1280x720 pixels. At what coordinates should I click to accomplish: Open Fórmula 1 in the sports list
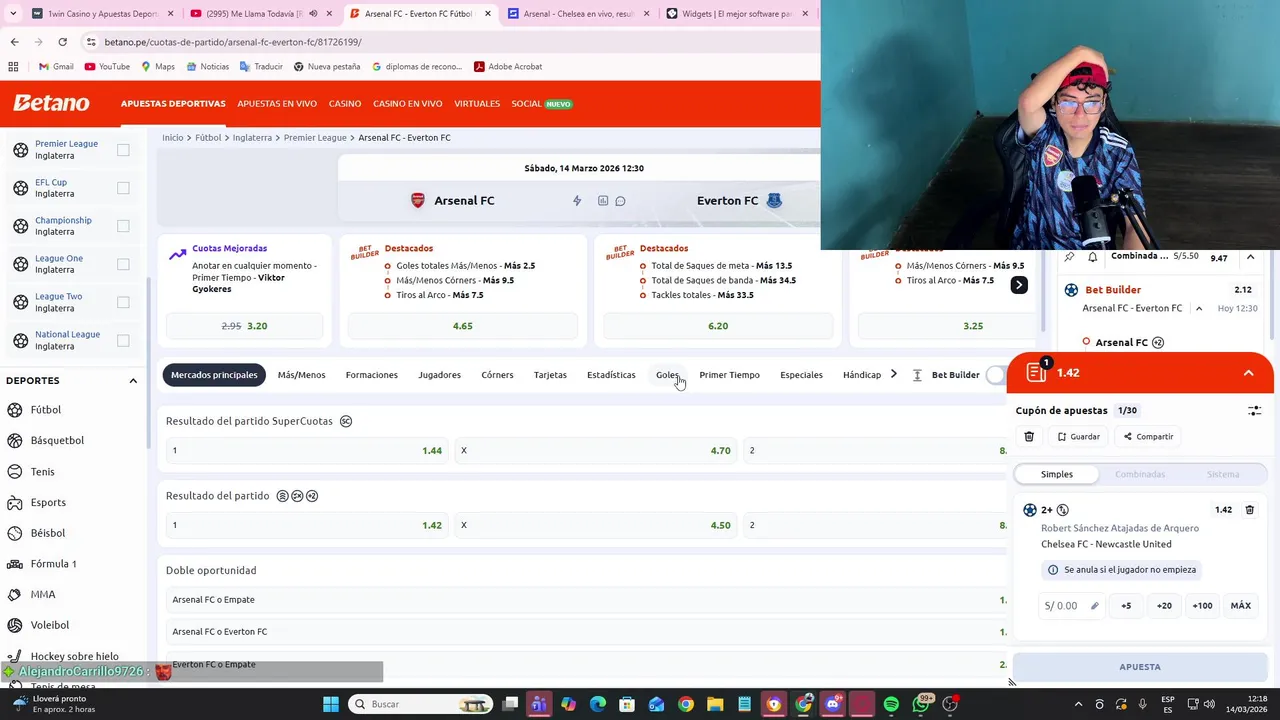click(x=53, y=564)
